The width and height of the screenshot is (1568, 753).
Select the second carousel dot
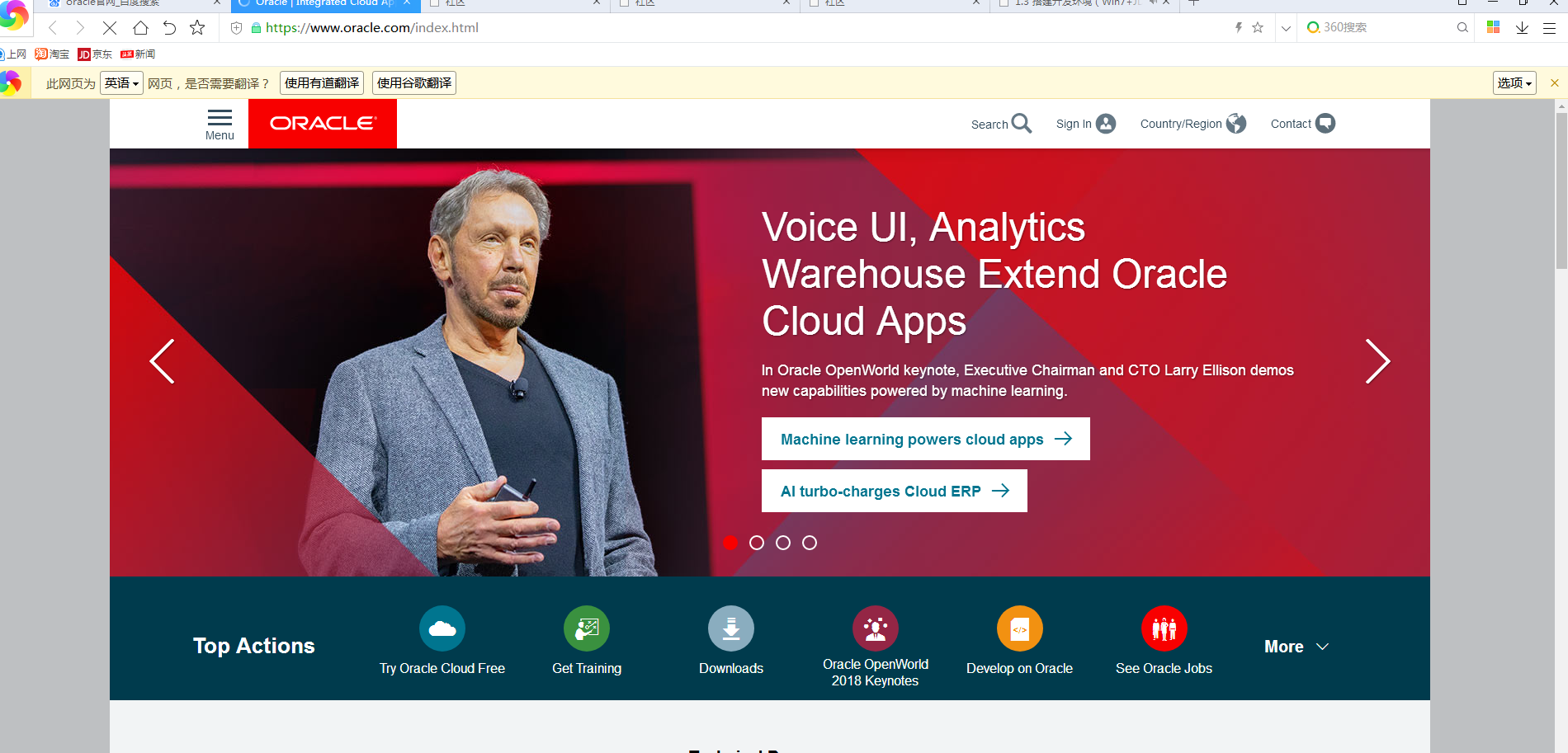tap(757, 543)
